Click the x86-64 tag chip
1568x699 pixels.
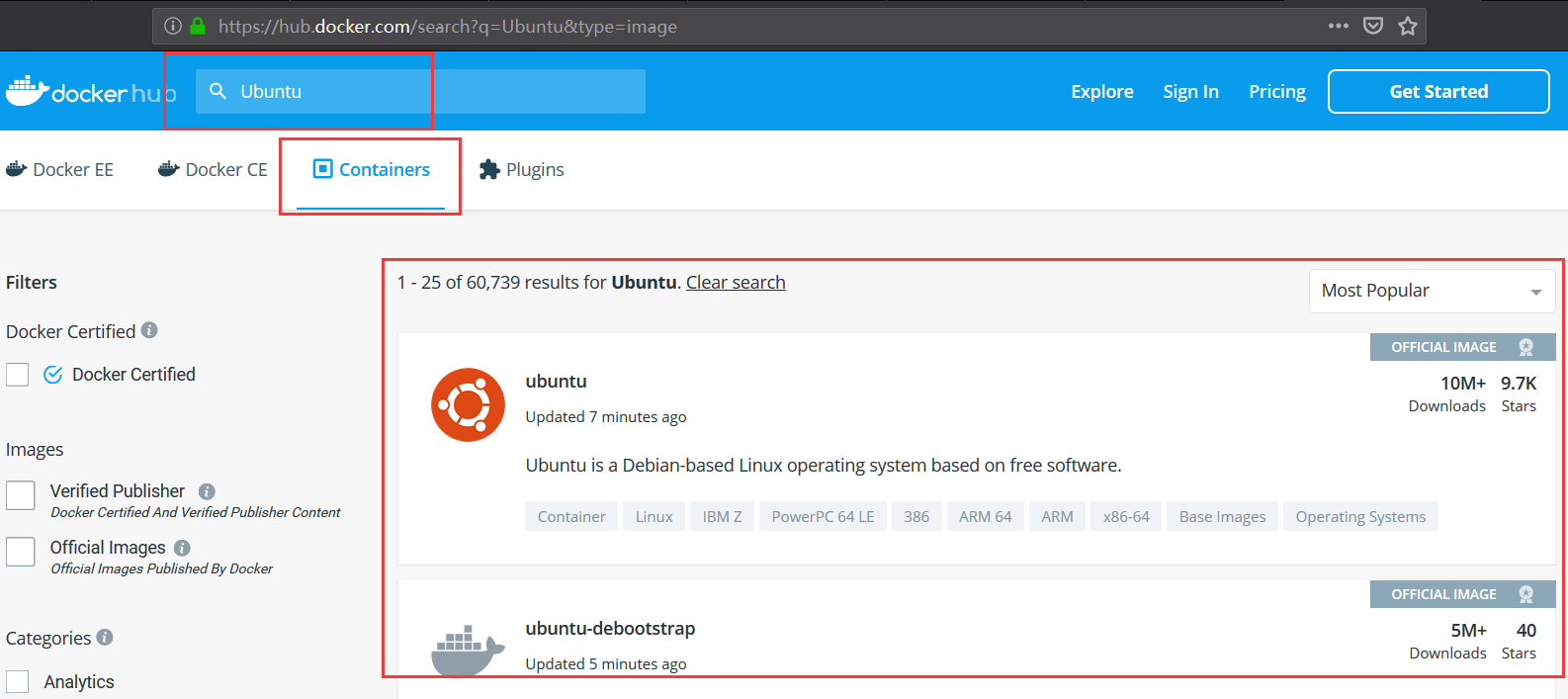point(1126,516)
